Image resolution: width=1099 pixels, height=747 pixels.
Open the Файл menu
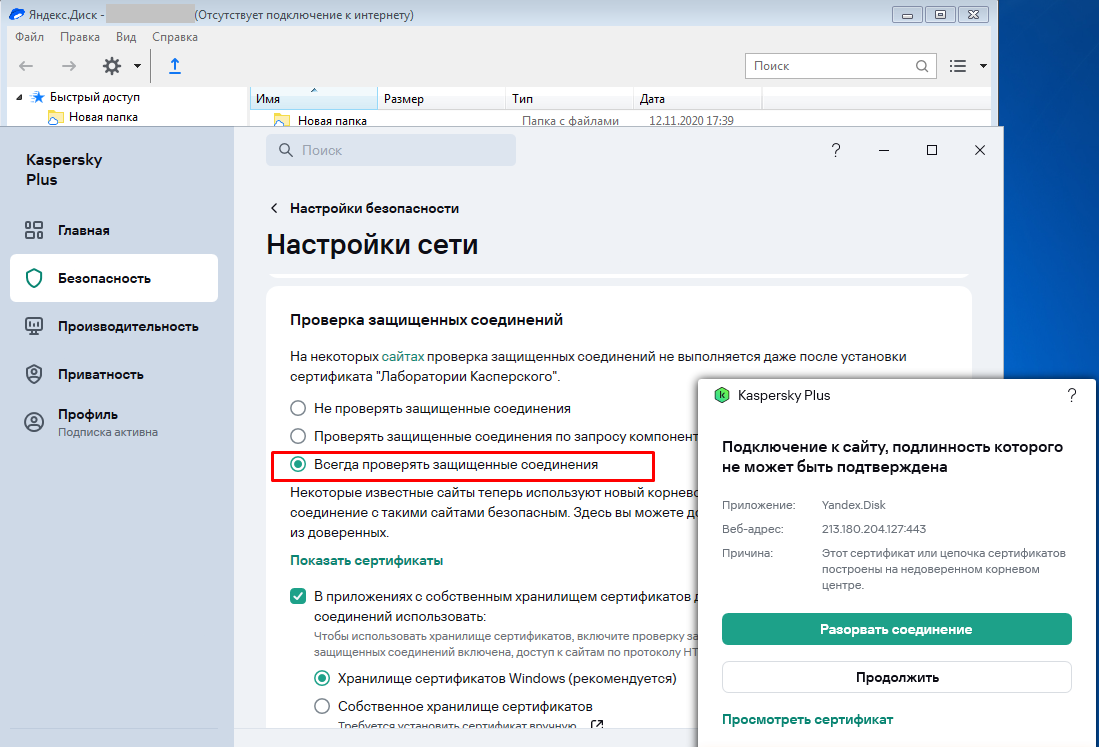(x=29, y=36)
